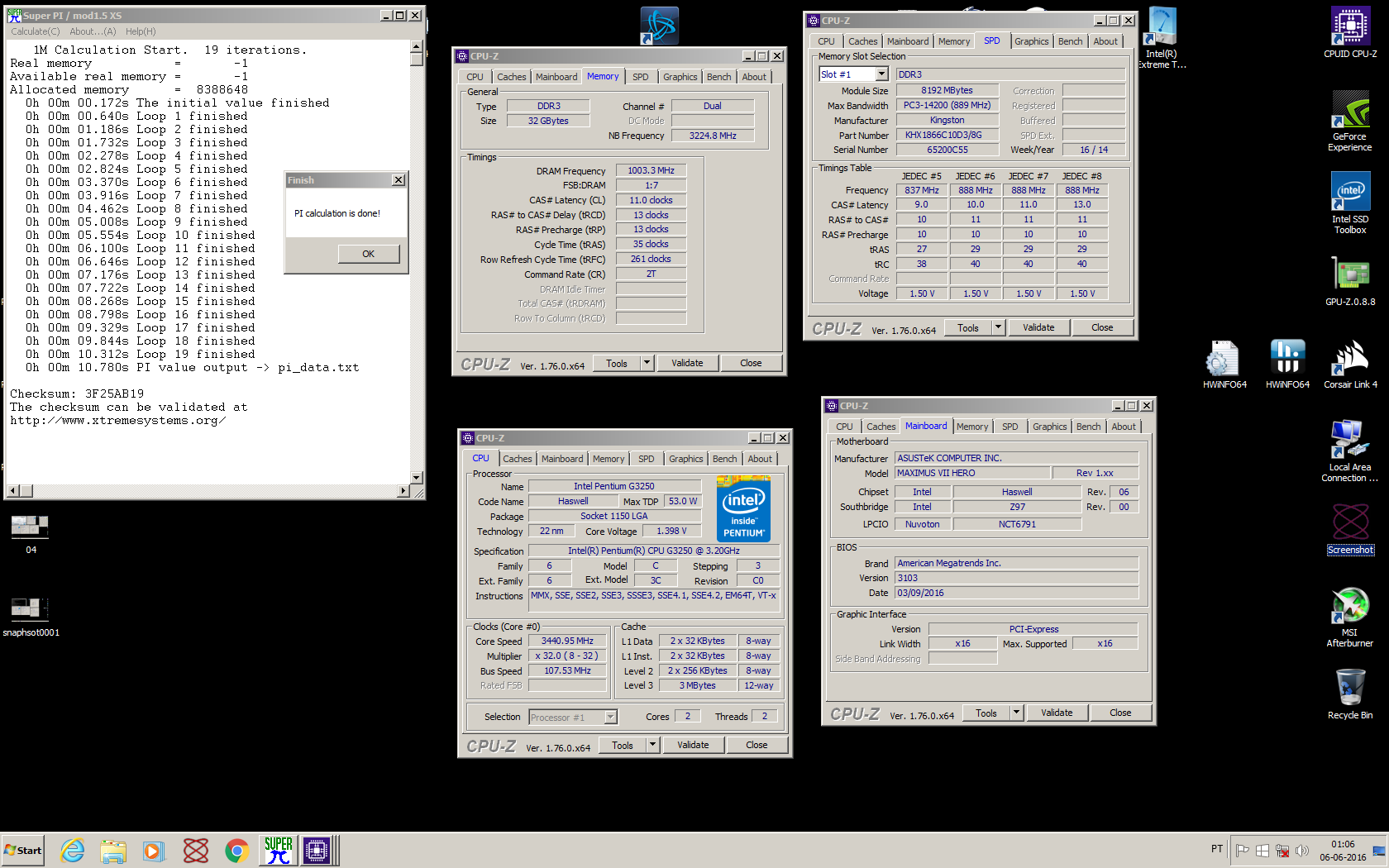
Task: Open Windows Explorer from taskbar
Action: (113, 851)
